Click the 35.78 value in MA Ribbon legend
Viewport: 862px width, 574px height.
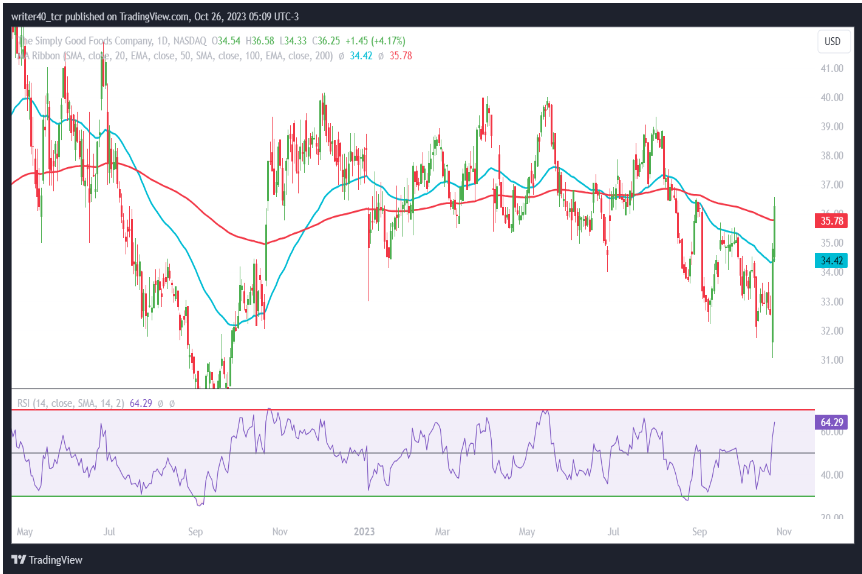click(401, 56)
